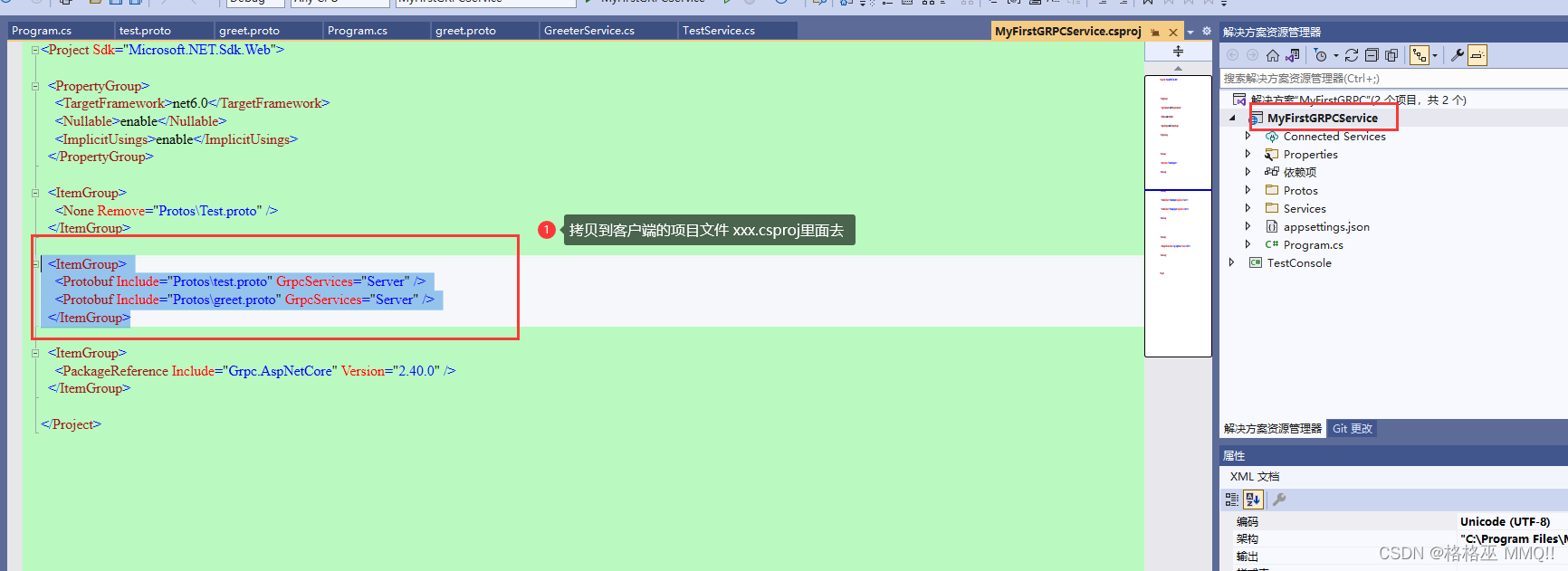Click the net6.0 TargetFramework value

(190, 103)
